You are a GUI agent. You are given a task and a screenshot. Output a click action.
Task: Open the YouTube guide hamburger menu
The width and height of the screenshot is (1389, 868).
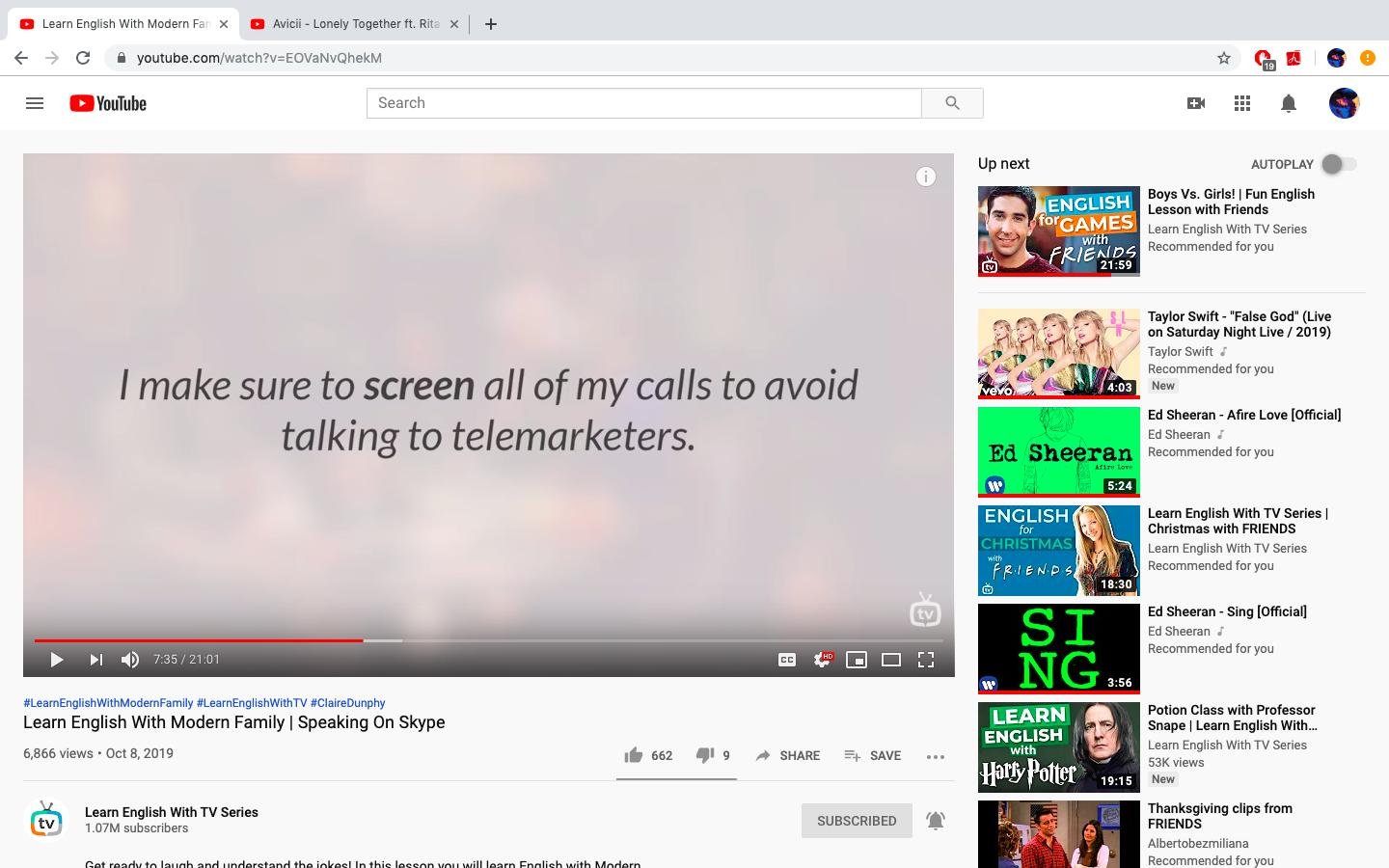point(35,103)
